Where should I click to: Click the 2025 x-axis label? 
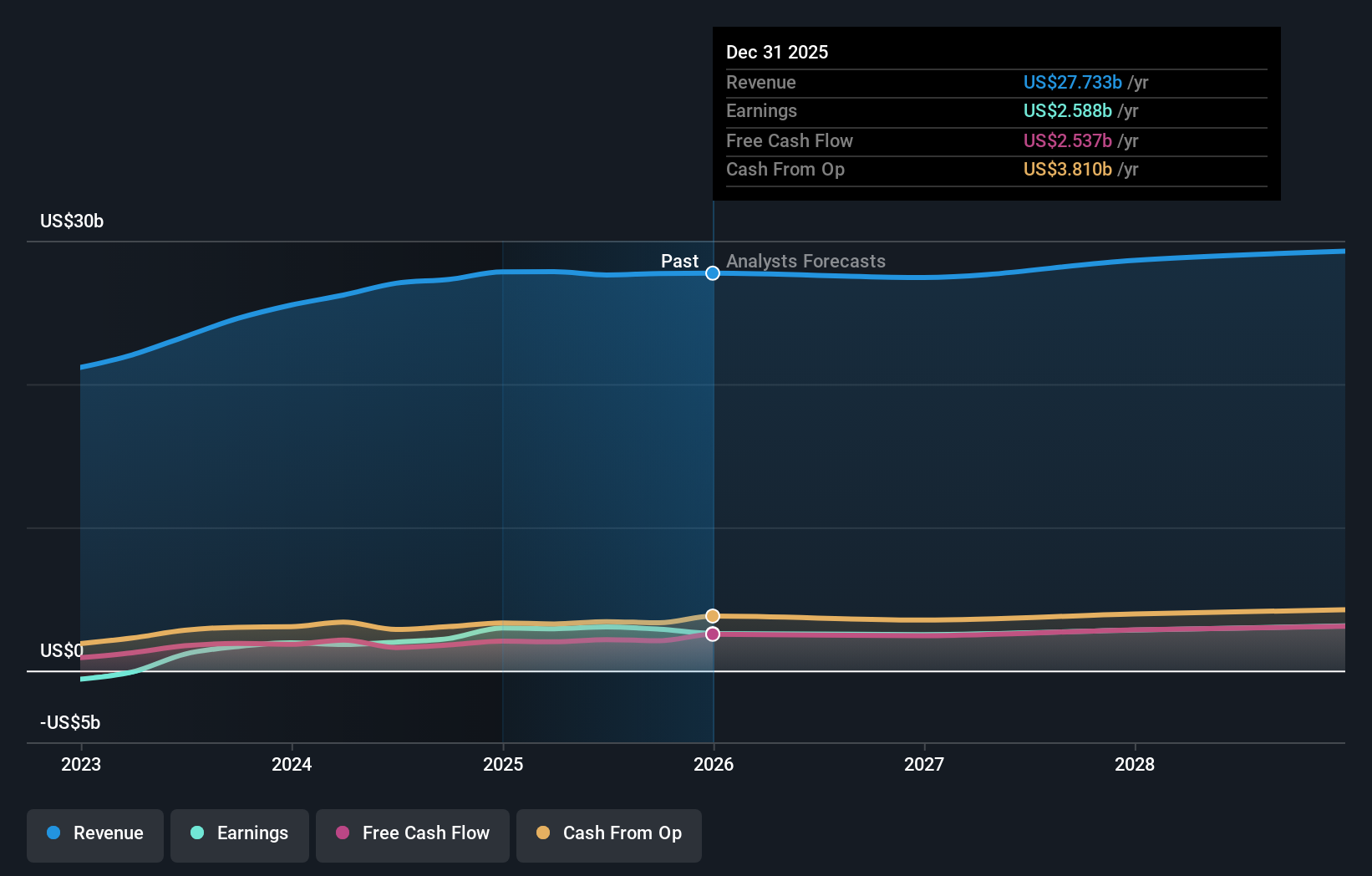tap(503, 765)
